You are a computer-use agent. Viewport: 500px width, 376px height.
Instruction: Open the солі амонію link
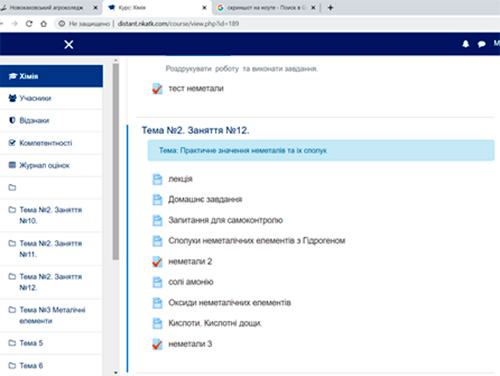(x=191, y=282)
